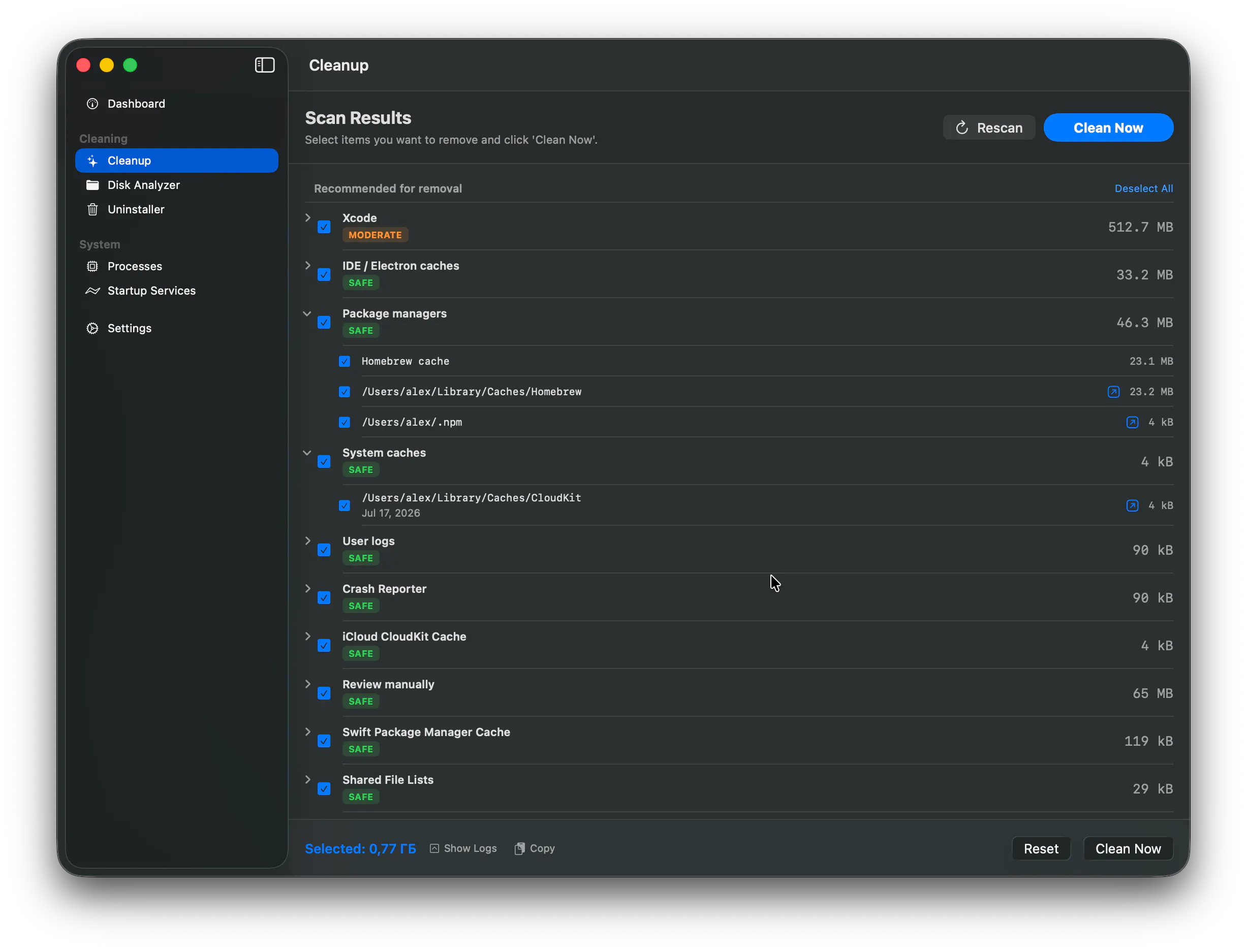Reveal Caches/Homebrew path in Finder
Screen dimensions: 1247x952
(x=1114, y=392)
